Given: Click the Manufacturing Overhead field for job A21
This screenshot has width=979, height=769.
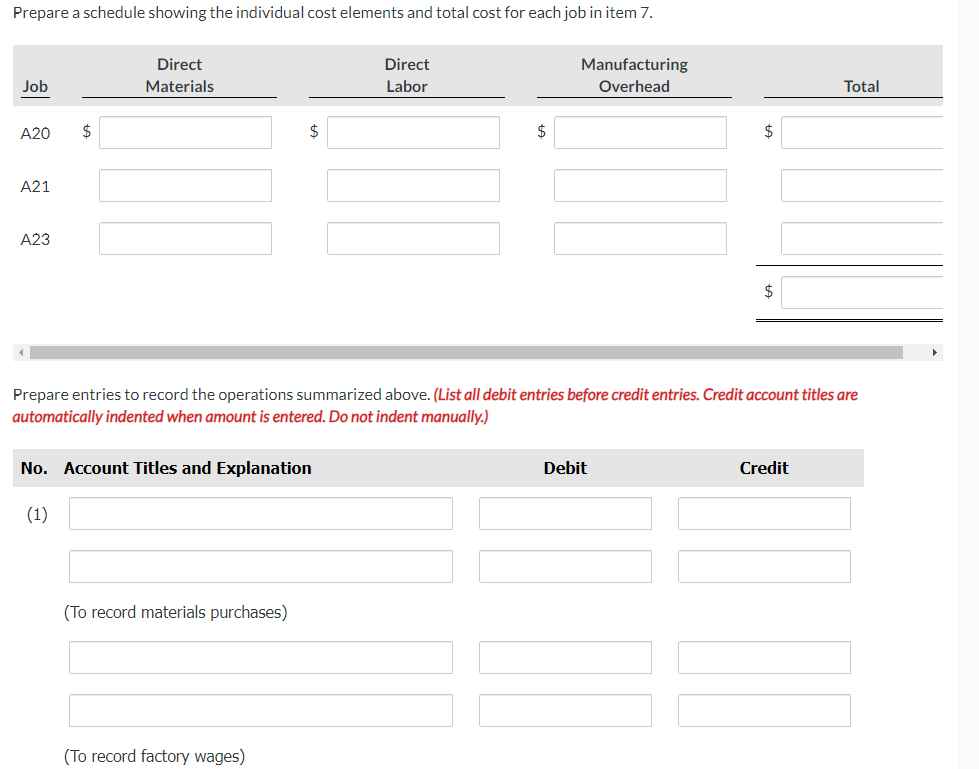Looking at the screenshot, I should click(640, 184).
